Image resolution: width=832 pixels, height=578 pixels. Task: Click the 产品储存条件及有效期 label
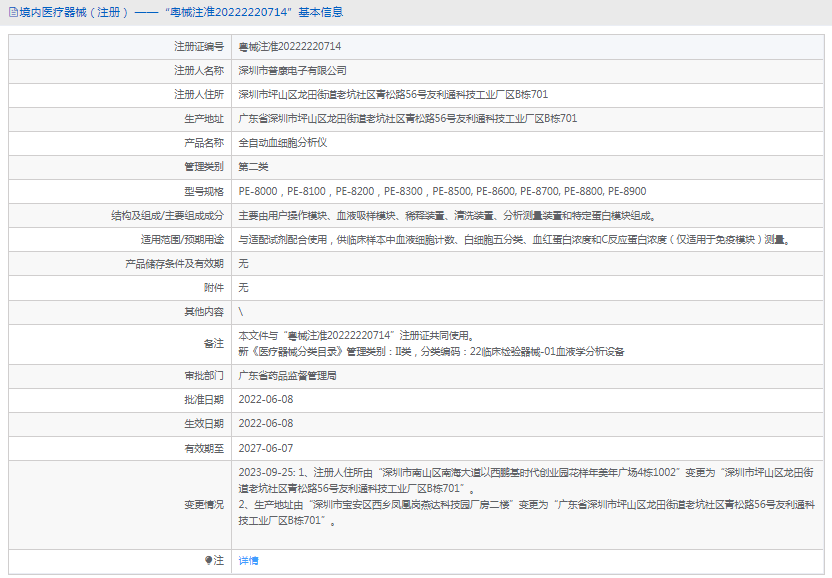pos(175,264)
